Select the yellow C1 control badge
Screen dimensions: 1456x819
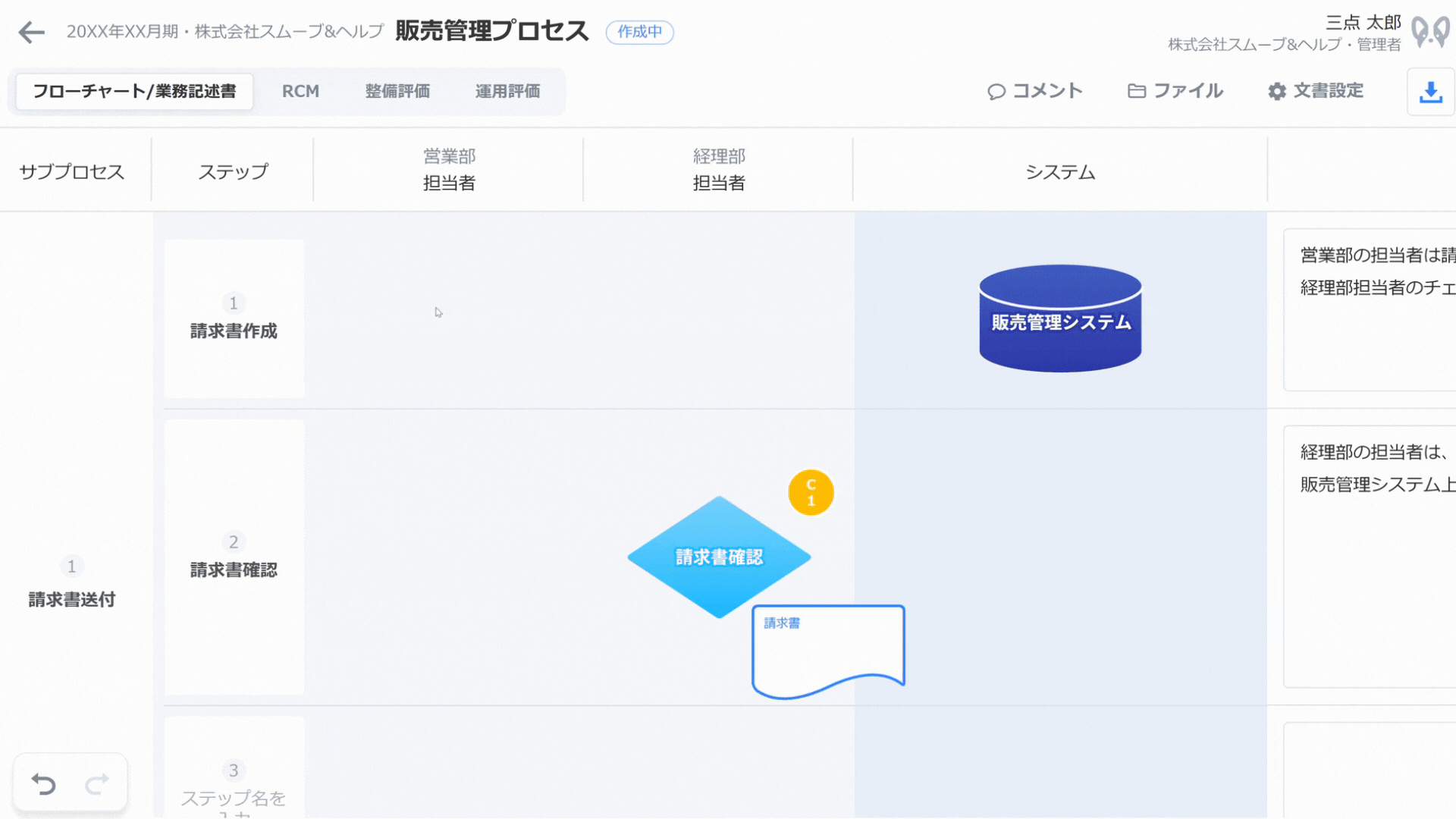811,493
